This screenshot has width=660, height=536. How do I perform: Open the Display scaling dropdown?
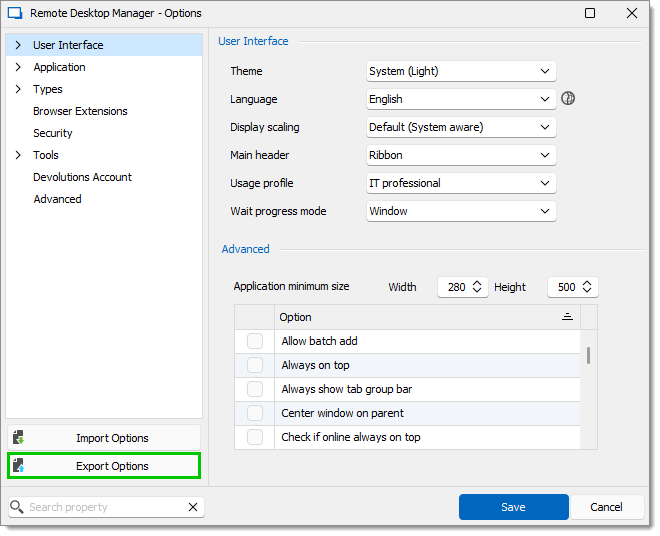coord(461,127)
